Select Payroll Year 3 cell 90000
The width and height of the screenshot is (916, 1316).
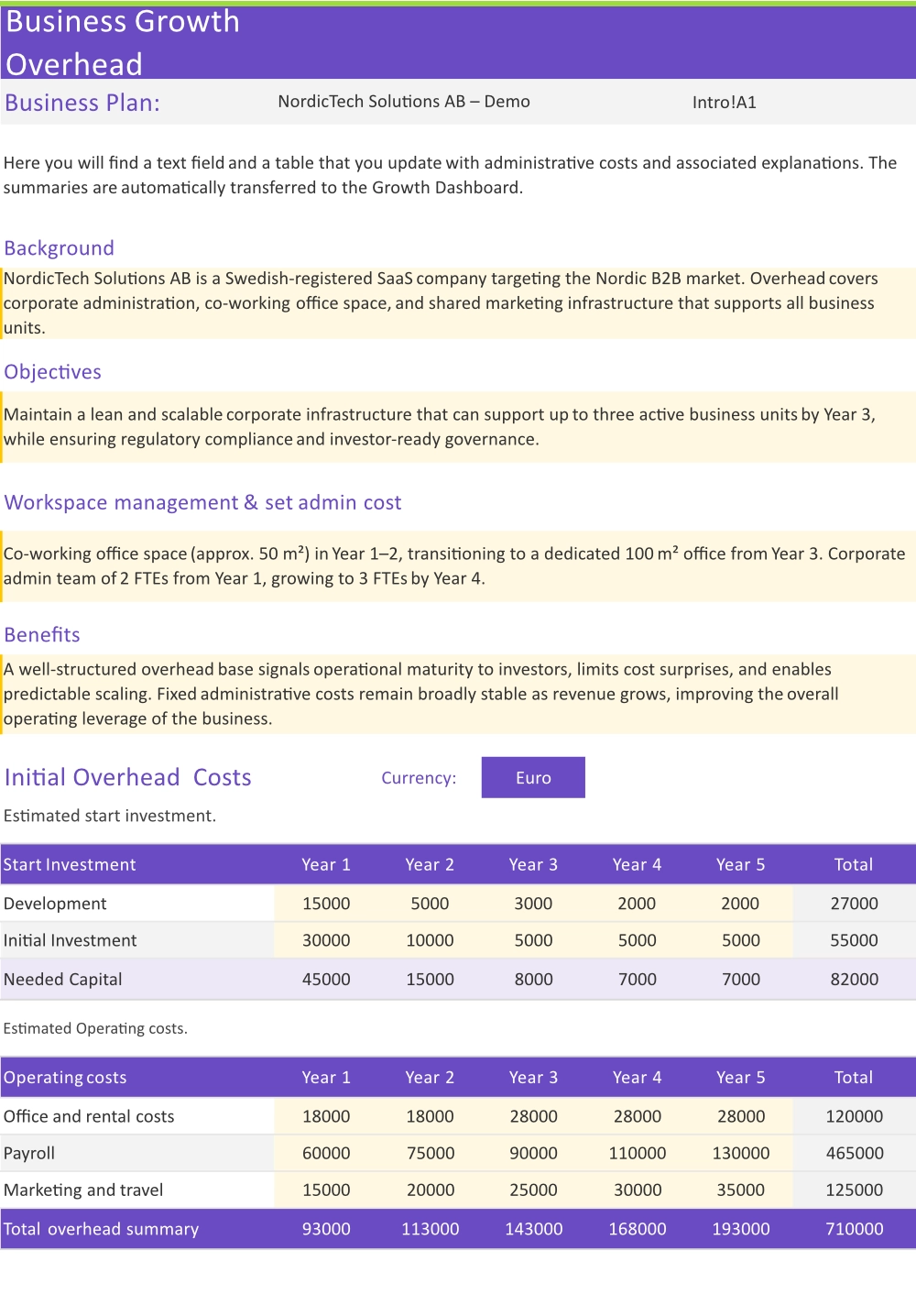tap(533, 1153)
